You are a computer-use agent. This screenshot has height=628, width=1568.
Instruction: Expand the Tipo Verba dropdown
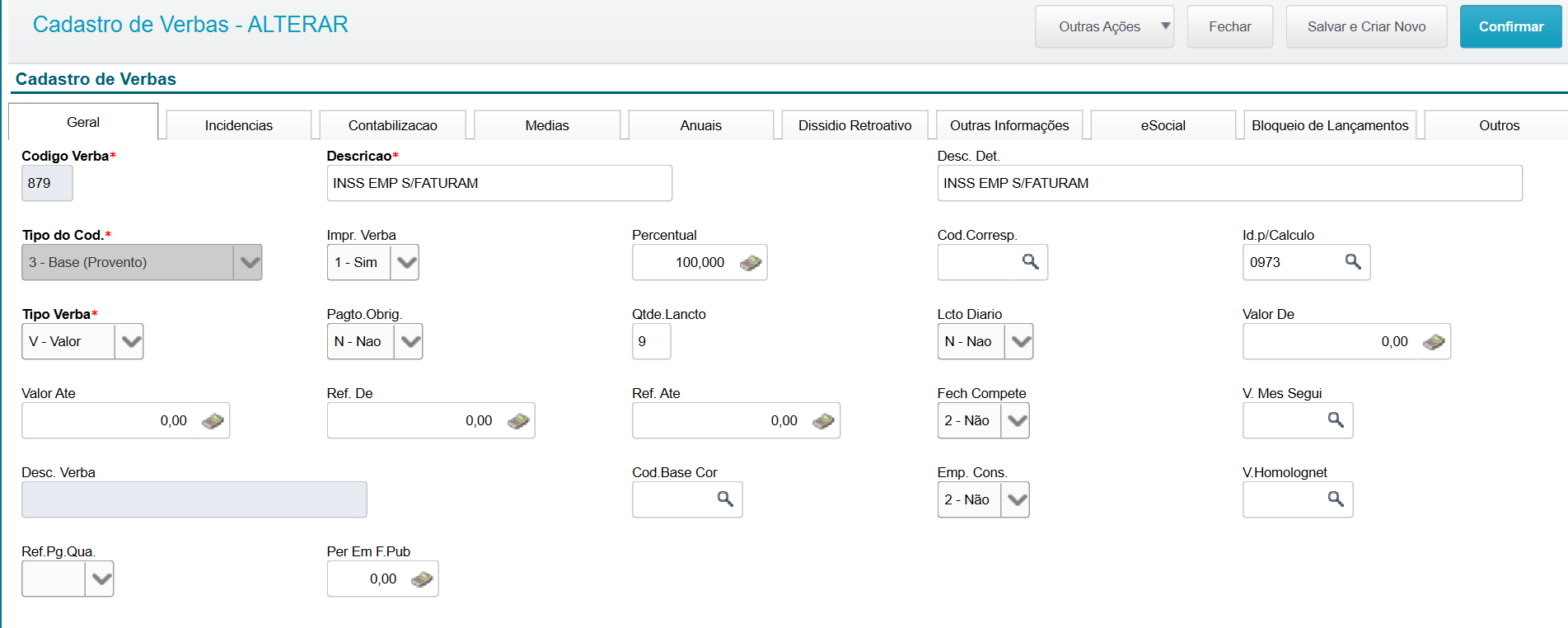[x=129, y=342]
